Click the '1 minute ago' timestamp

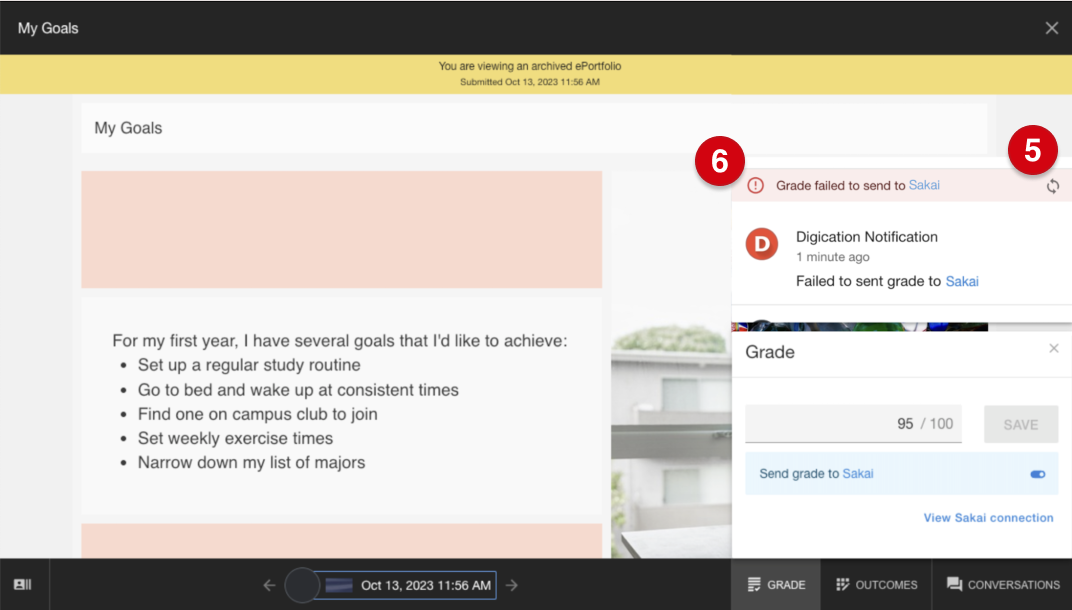[833, 257]
